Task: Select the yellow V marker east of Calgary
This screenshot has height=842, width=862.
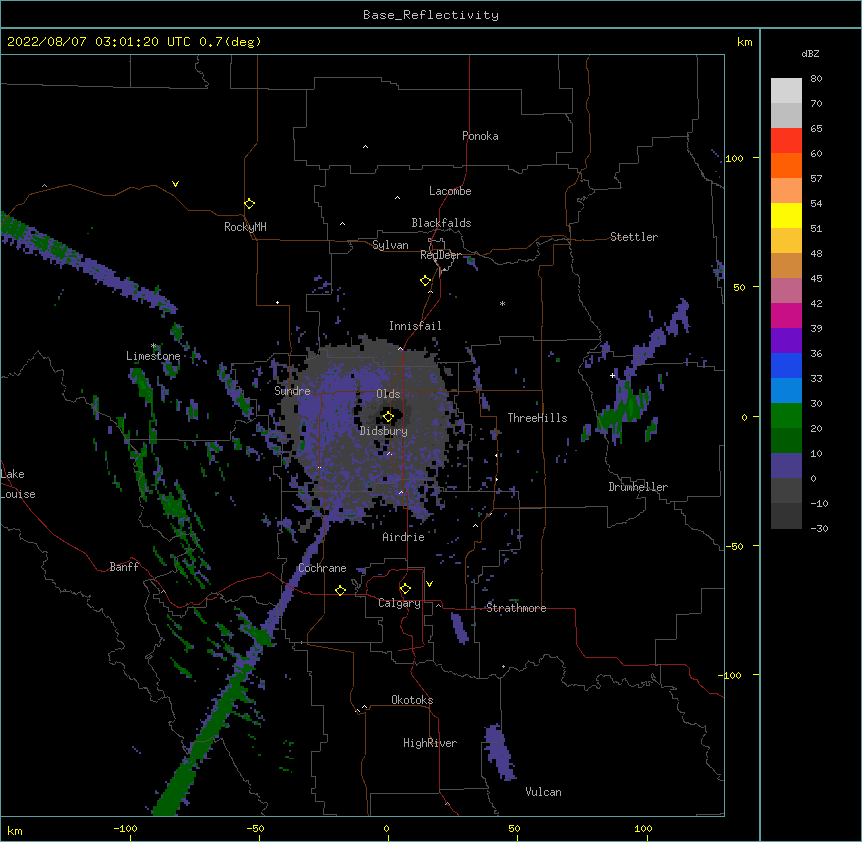Action: click(x=429, y=584)
